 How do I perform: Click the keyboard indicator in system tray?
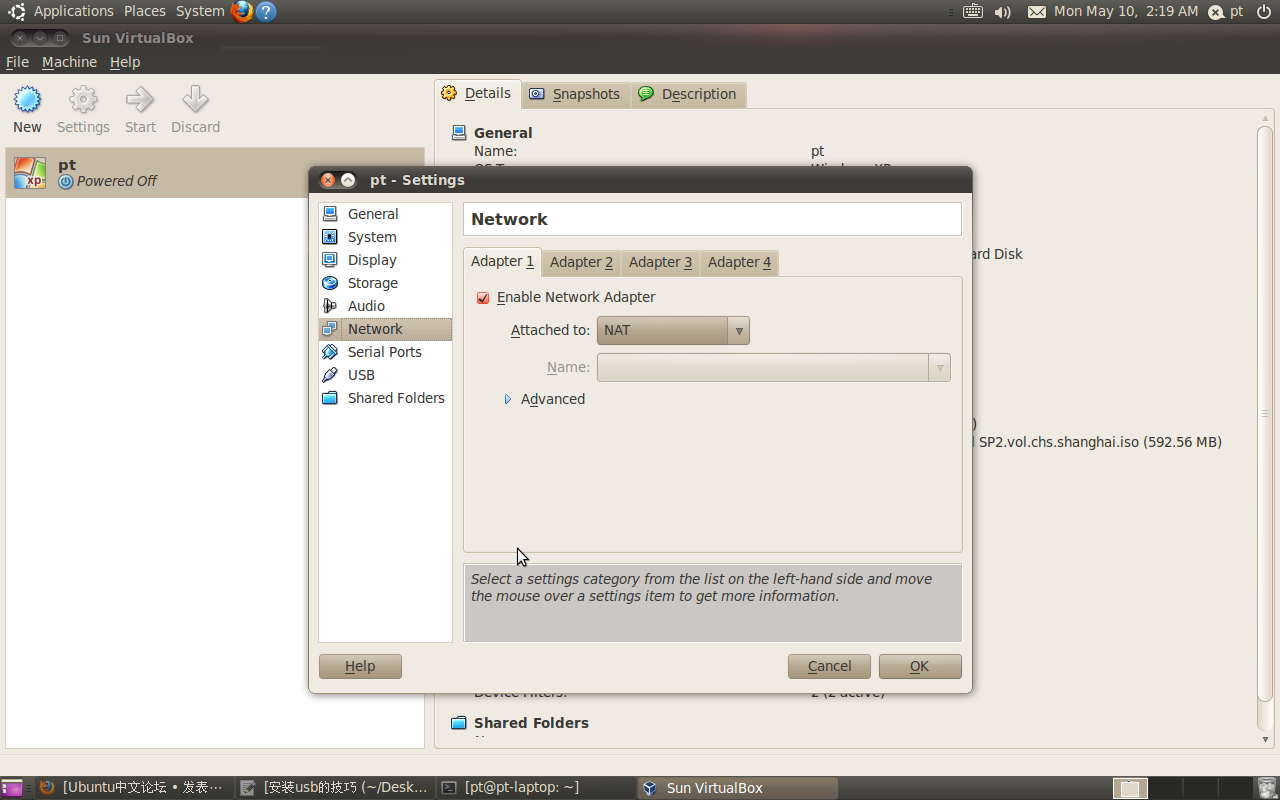pos(972,11)
